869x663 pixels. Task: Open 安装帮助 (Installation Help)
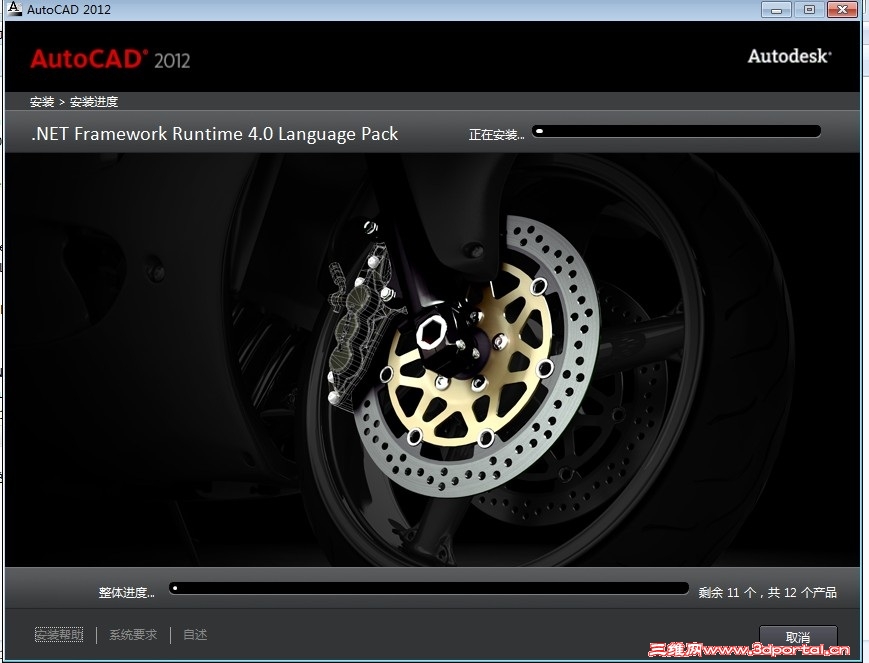(58, 634)
